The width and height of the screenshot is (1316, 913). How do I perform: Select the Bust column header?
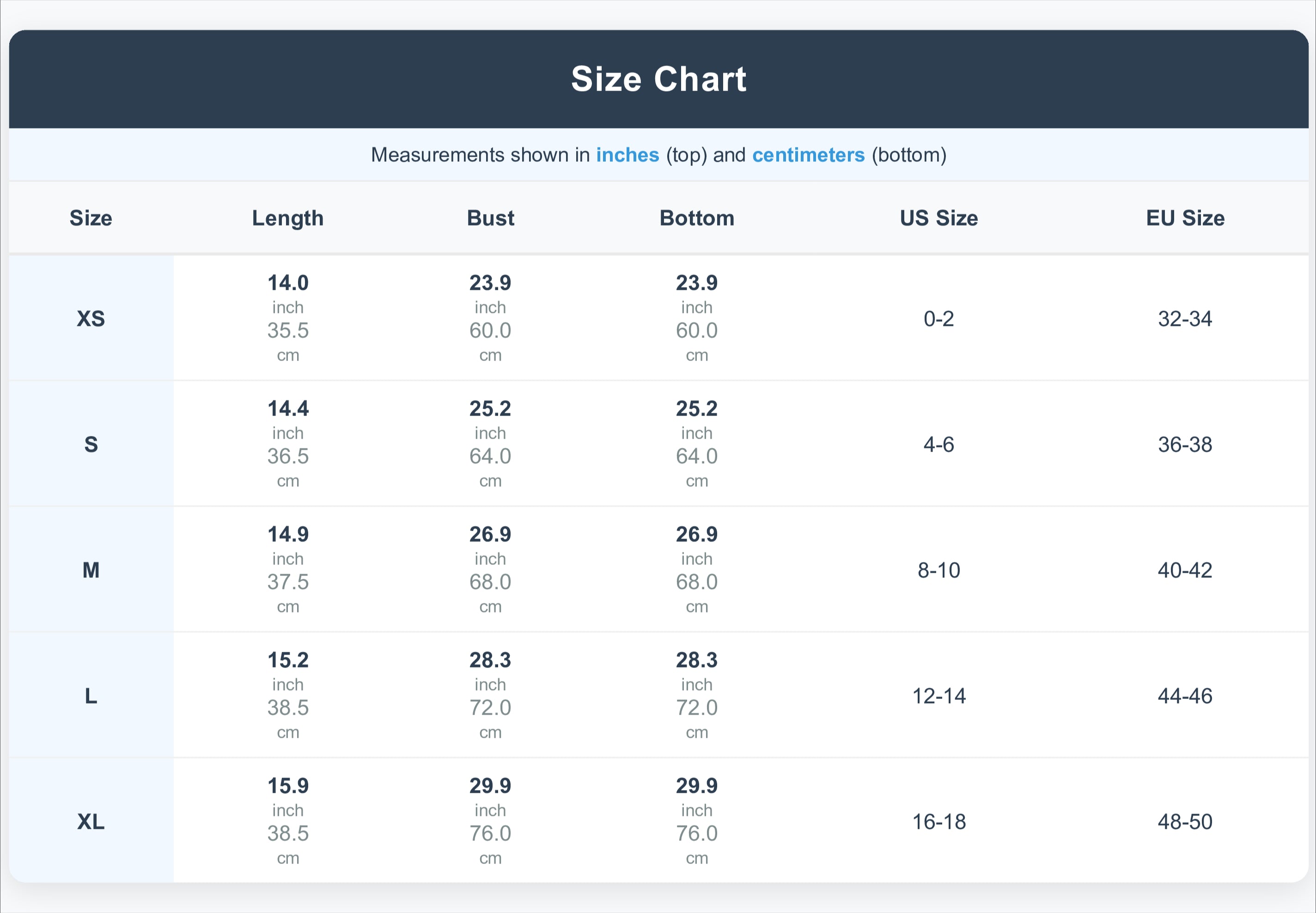[490, 218]
